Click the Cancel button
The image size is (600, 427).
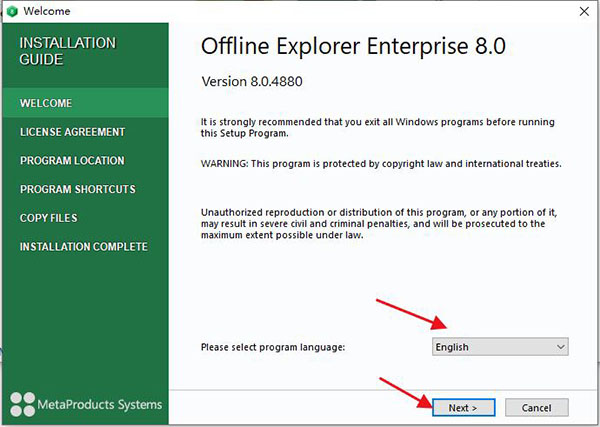pyautogui.click(x=536, y=407)
